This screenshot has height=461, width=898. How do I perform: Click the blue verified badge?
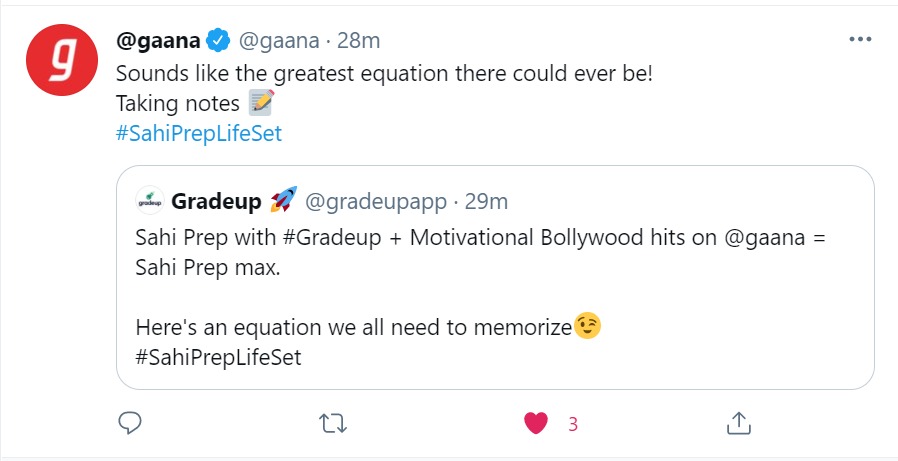219,41
